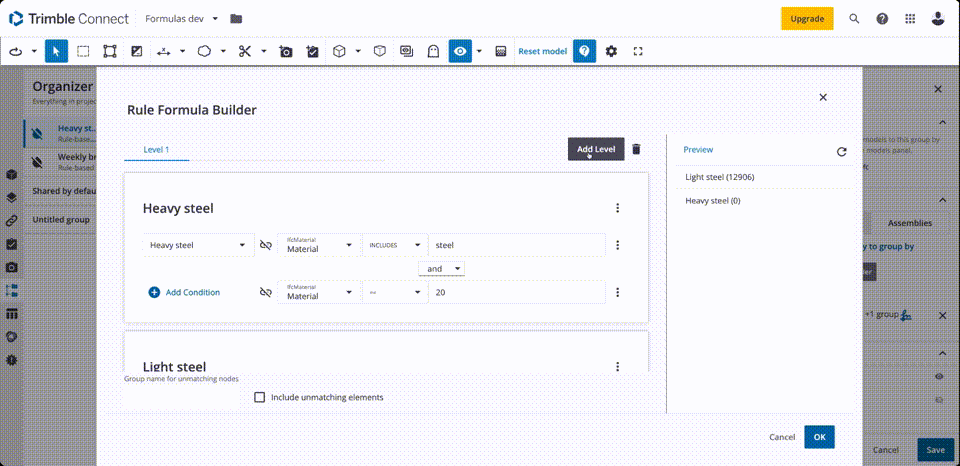Click Reset model in toolbar
960x466 pixels.
(542, 51)
